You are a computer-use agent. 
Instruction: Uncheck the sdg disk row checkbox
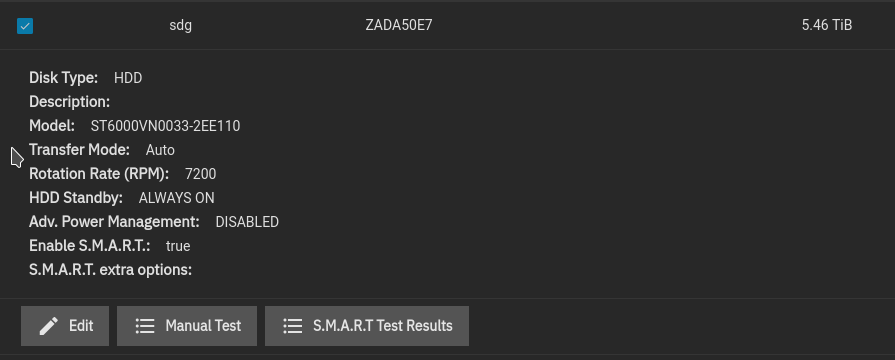click(x=25, y=26)
